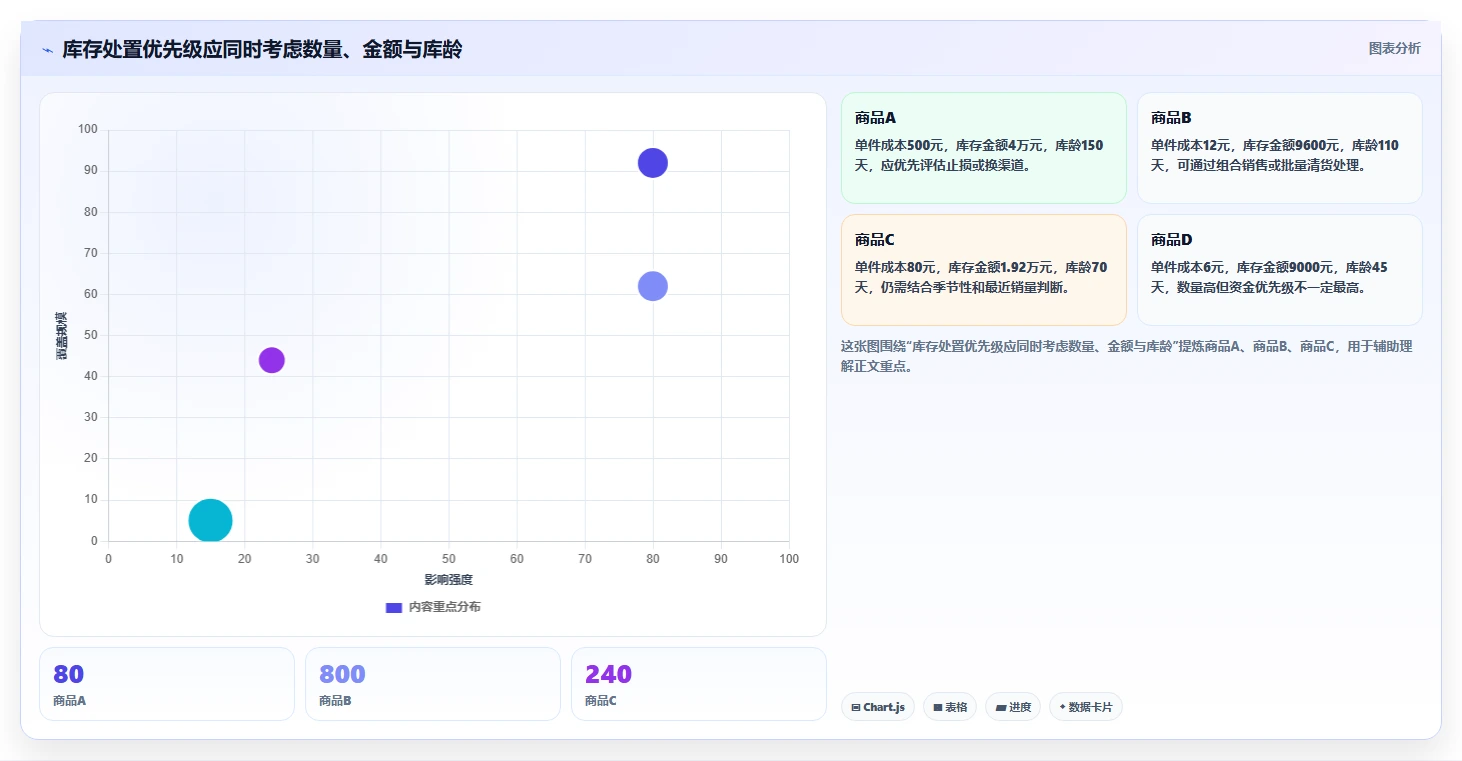Click the 图表分析 label in header
The width and height of the screenshot is (1462, 761).
click(1394, 49)
